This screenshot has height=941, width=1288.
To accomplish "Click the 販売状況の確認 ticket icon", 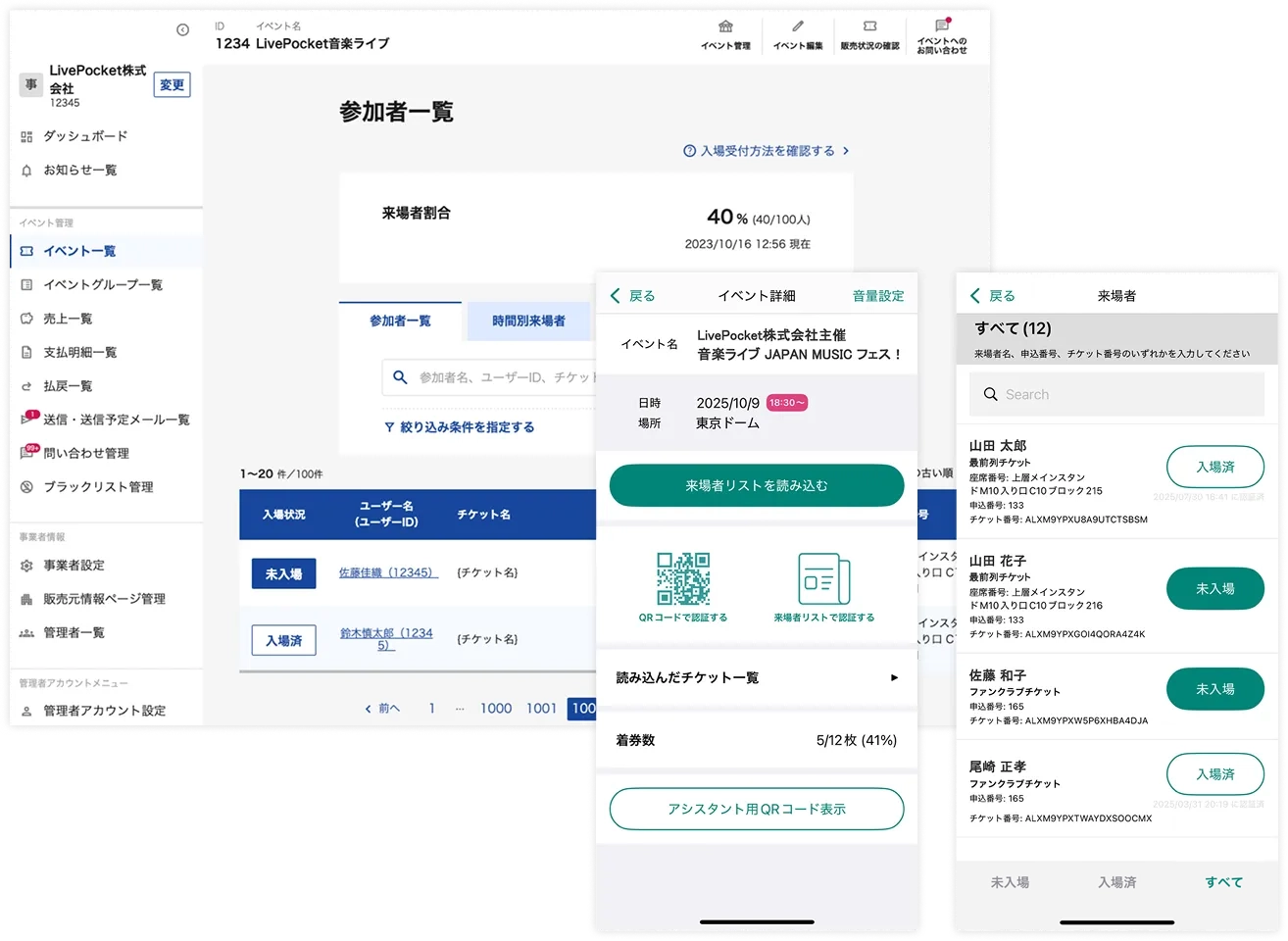I will (x=869, y=27).
